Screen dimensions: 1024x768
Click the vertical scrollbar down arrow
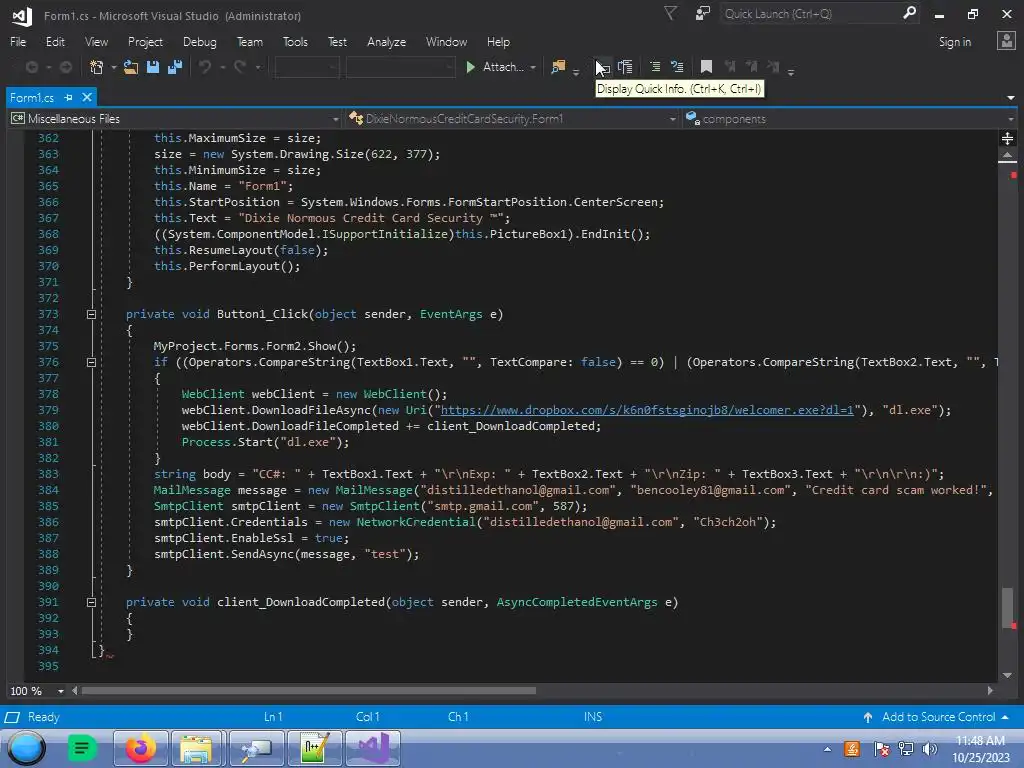coord(1008,675)
